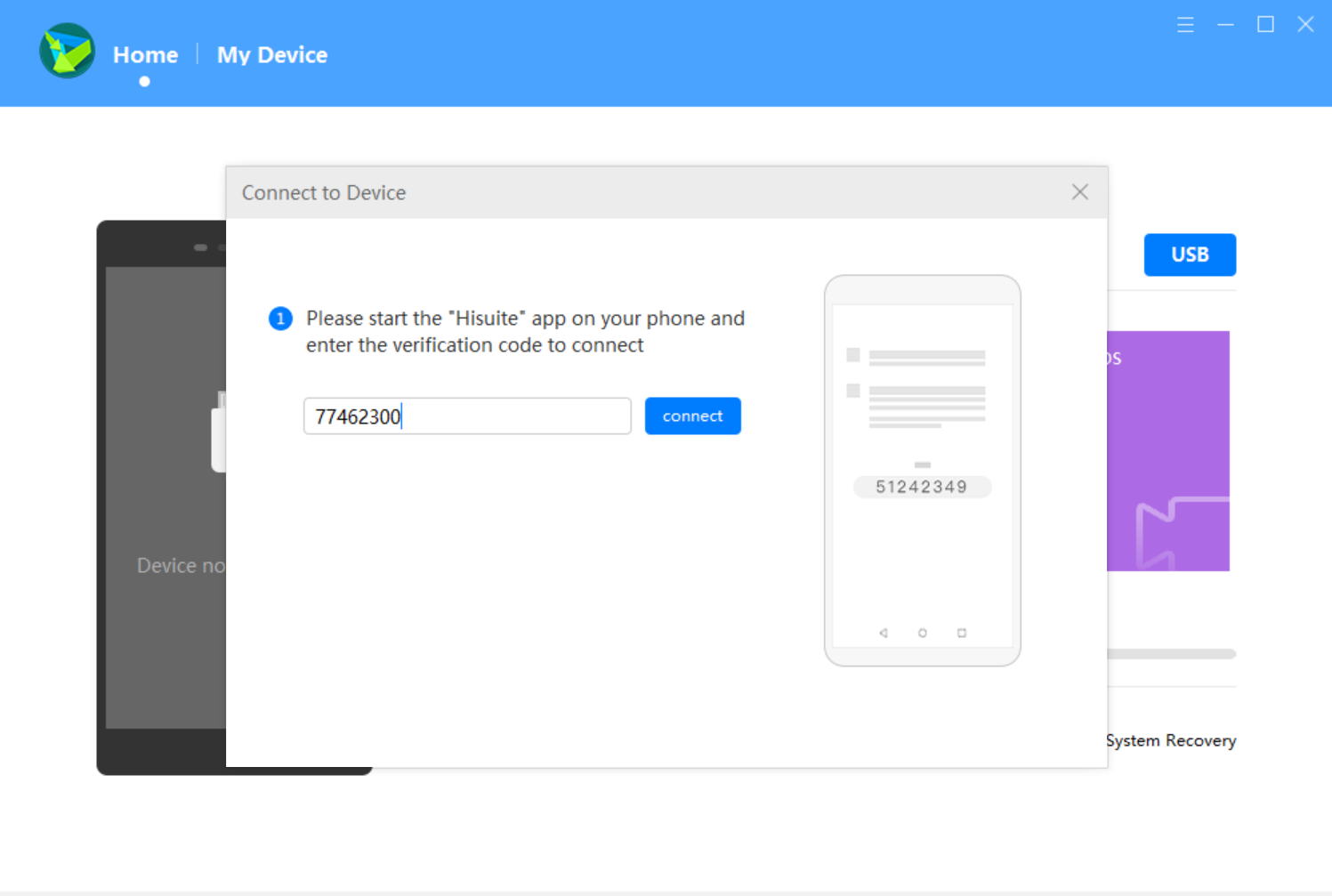Click the blue step 1 indicator
1332x896 pixels.
click(x=280, y=318)
